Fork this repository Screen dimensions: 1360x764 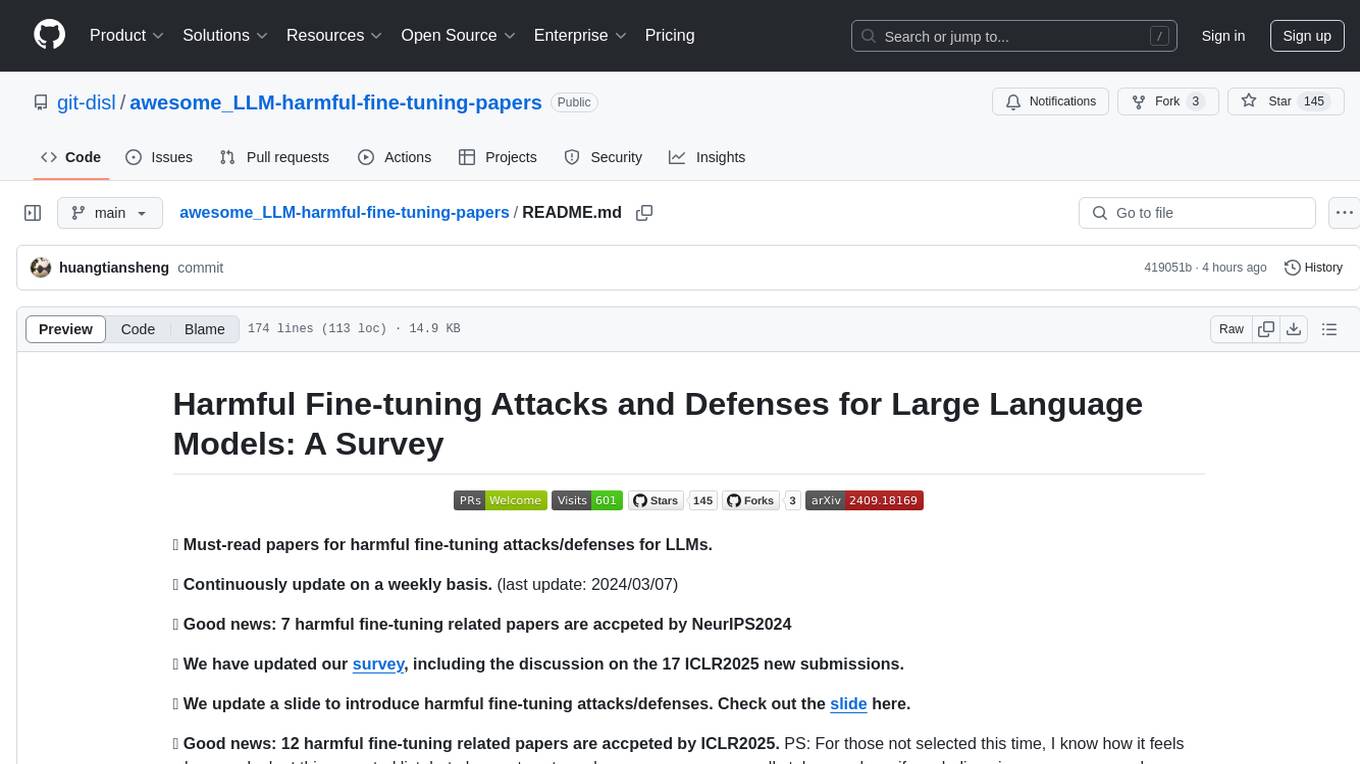tap(1168, 101)
